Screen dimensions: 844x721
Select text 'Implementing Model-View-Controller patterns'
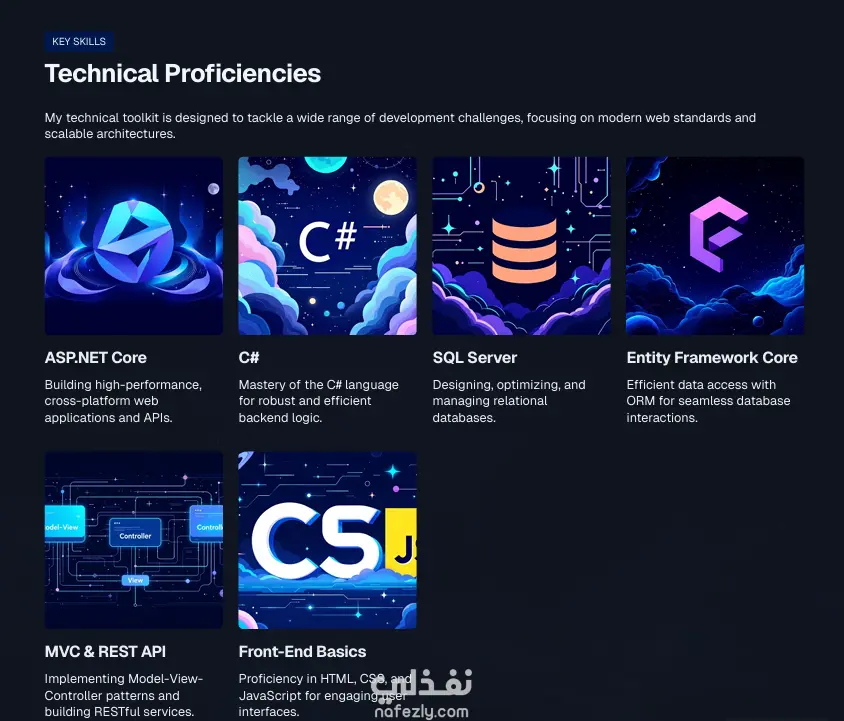(x=124, y=687)
